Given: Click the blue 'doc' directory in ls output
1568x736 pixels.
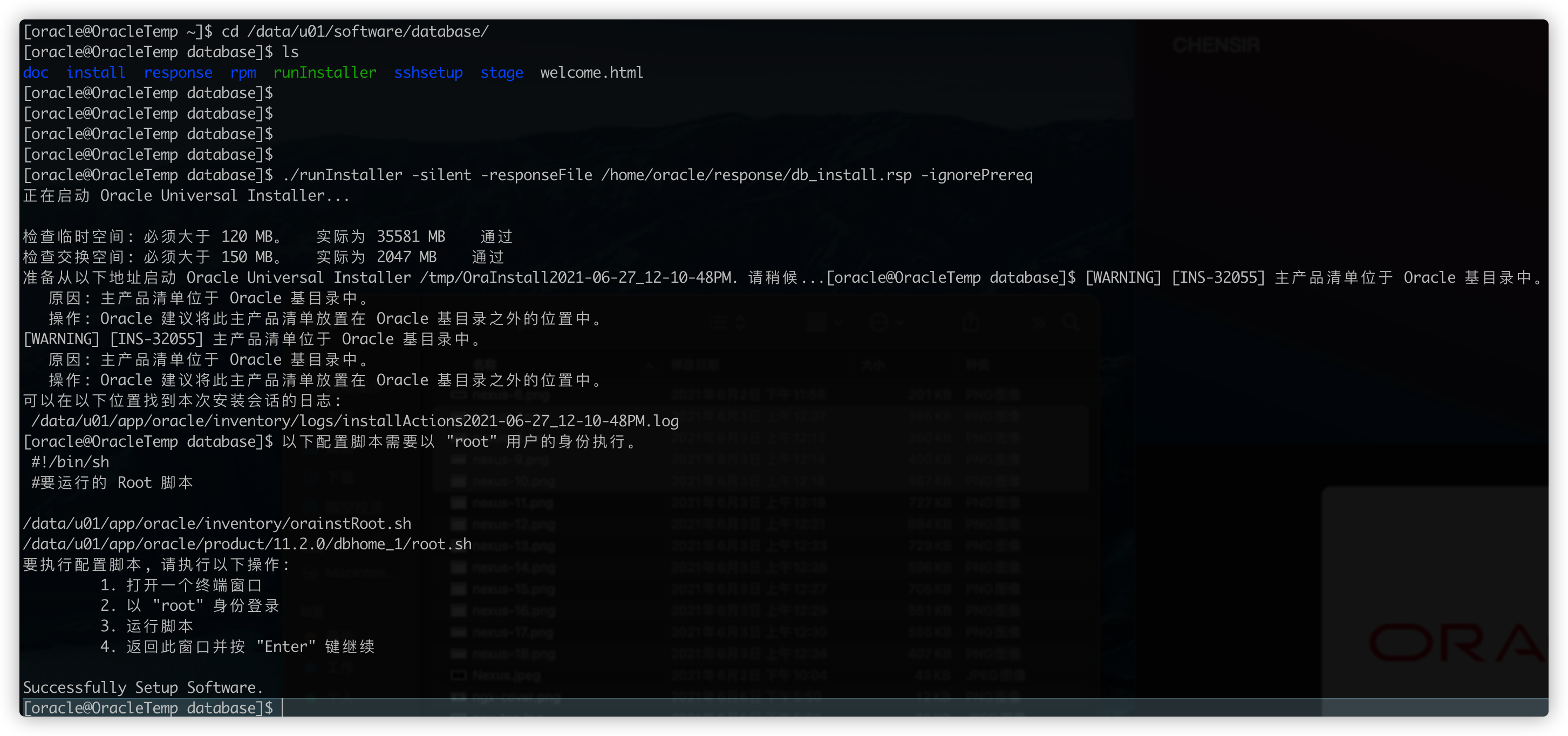Looking at the screenshot, I should coord(35,72).
